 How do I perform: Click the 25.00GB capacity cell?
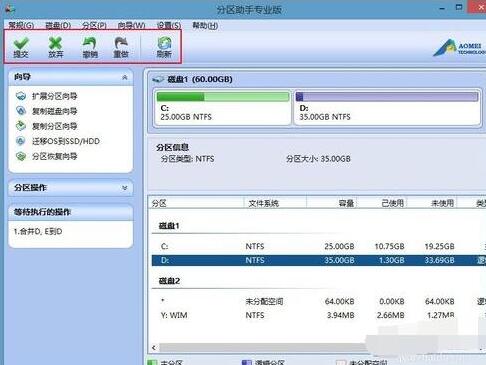[x=339, y=246]
